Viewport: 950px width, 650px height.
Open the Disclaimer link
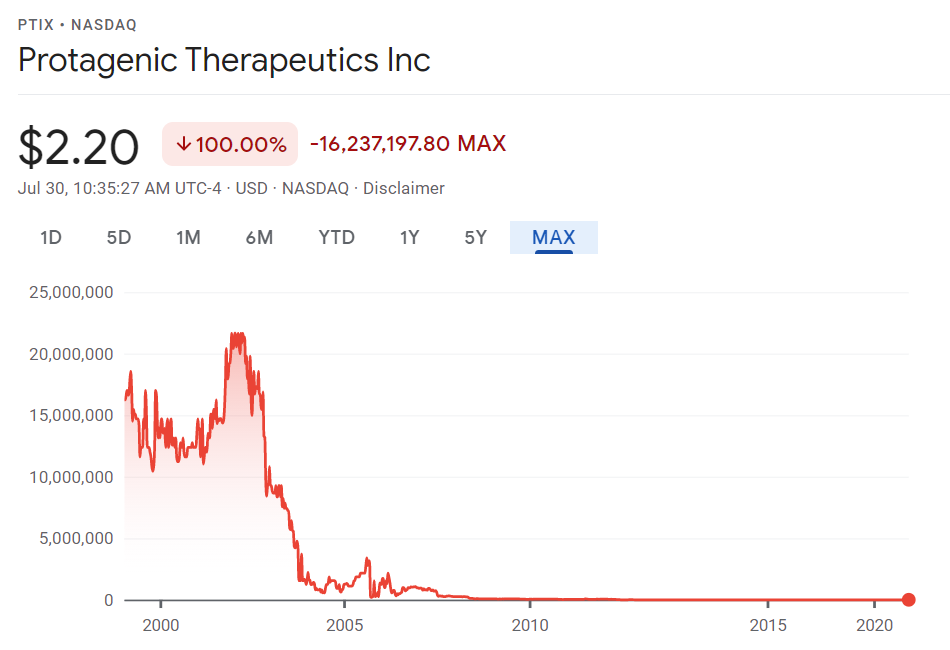[403, 188]
